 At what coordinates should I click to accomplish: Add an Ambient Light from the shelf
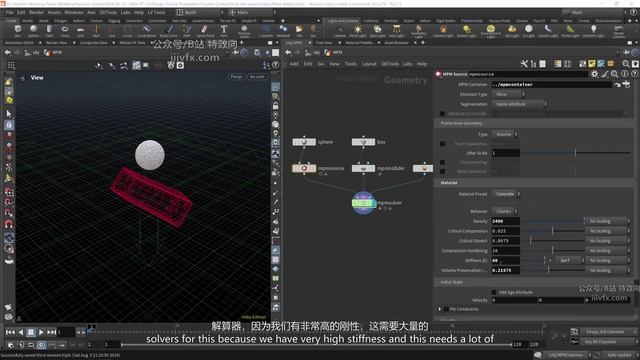pos(593,31)
